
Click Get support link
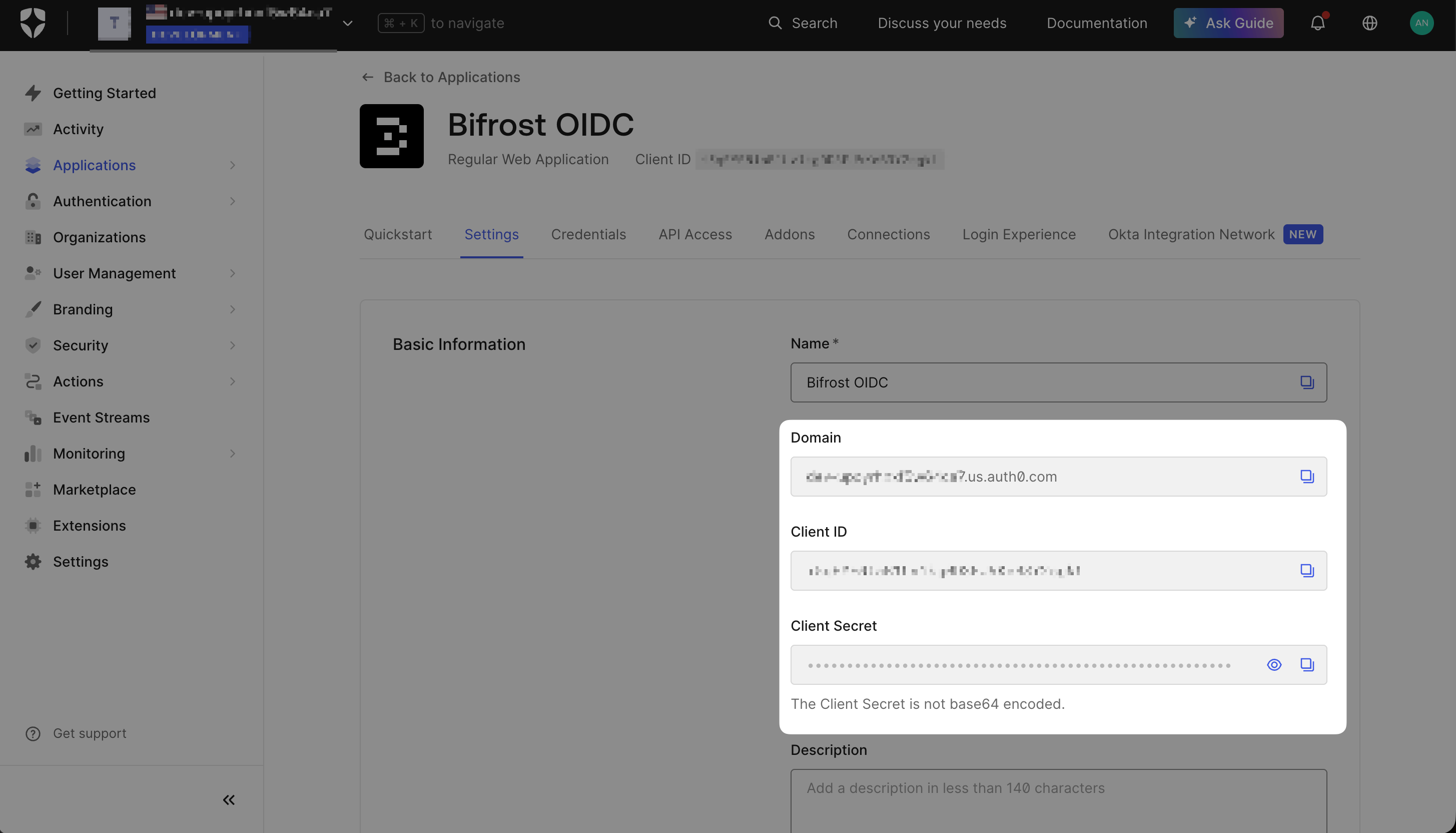[x=90, y=733]
